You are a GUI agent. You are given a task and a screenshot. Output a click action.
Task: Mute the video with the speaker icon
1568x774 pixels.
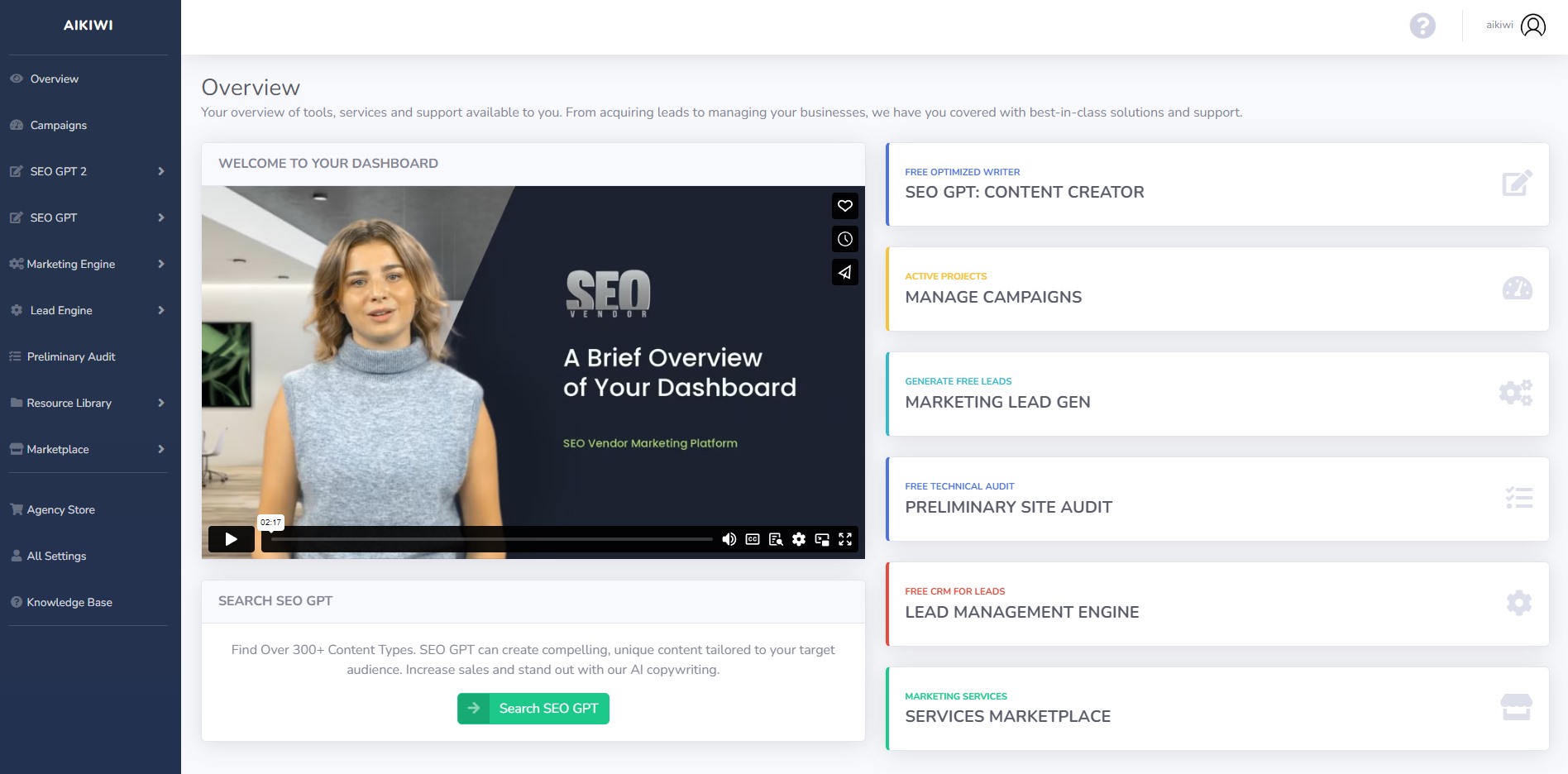(729, 539)
